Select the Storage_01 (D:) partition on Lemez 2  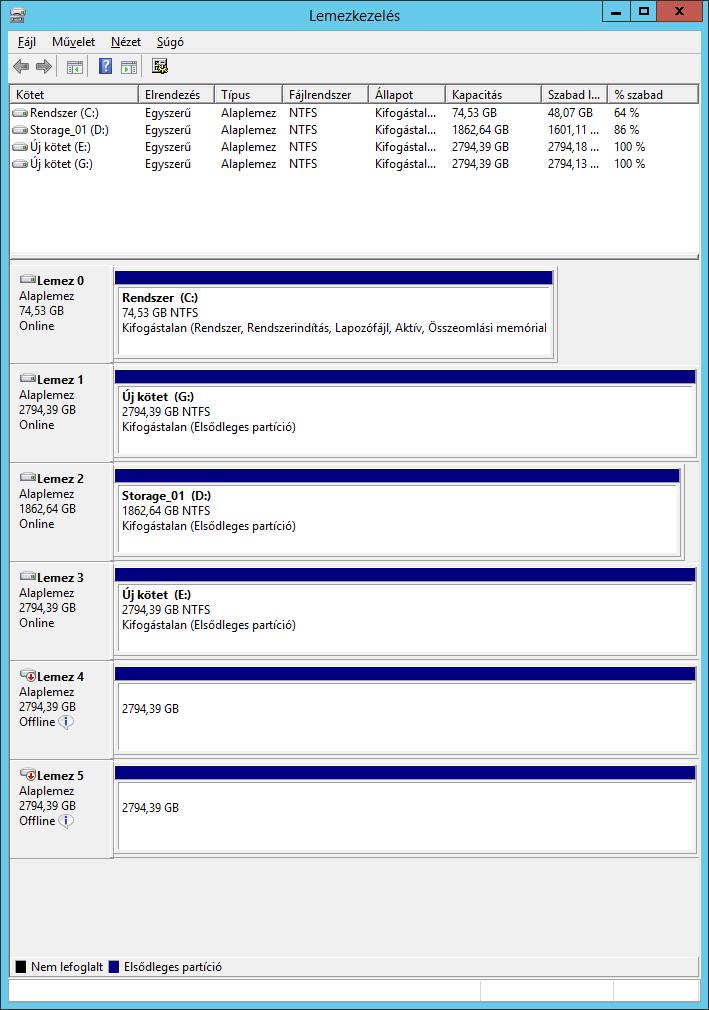[398, 513]
